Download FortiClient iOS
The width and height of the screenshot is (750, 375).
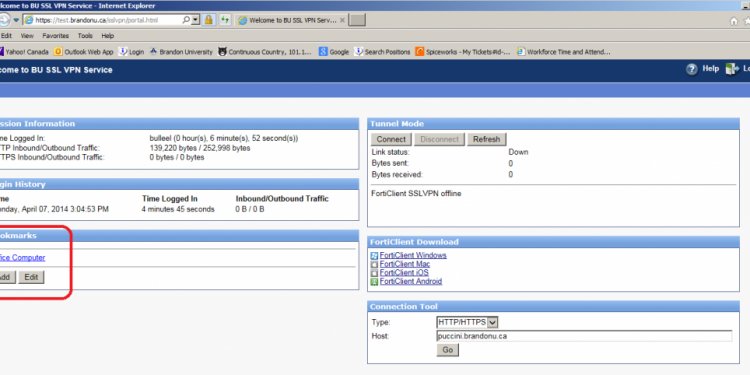pyautogui.click(x=404, y=273)
